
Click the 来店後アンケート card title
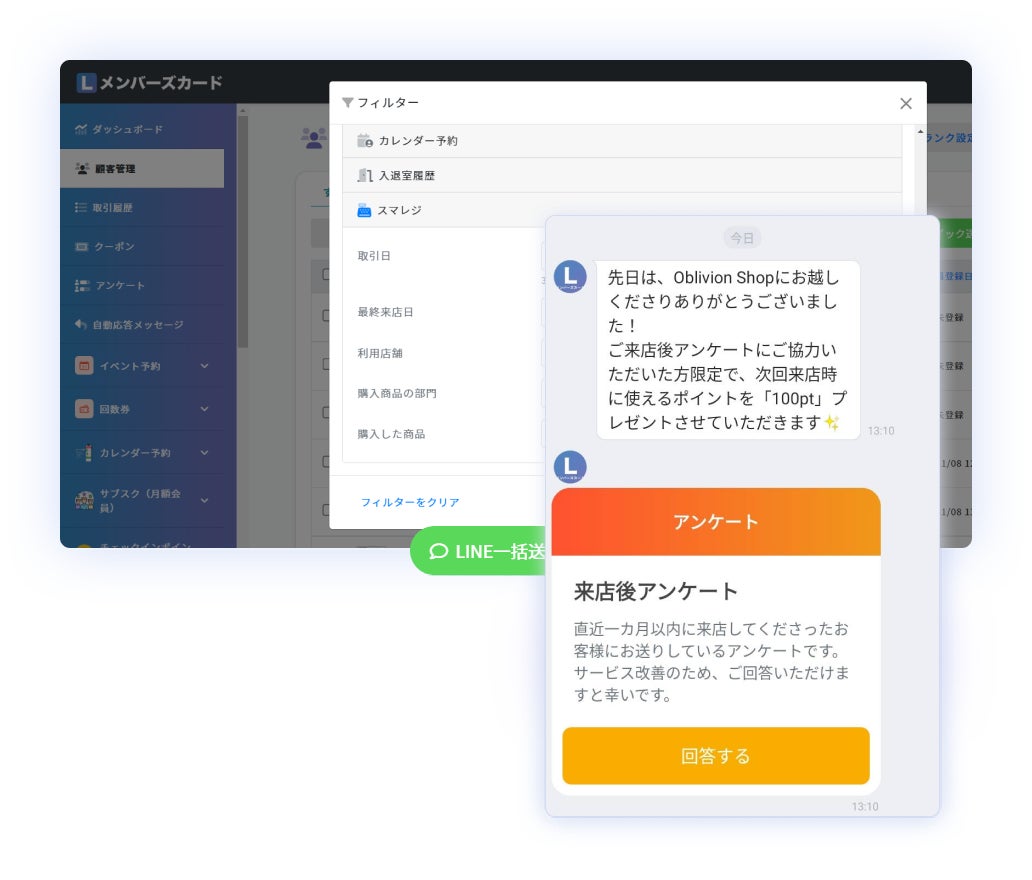click(656, 591)
